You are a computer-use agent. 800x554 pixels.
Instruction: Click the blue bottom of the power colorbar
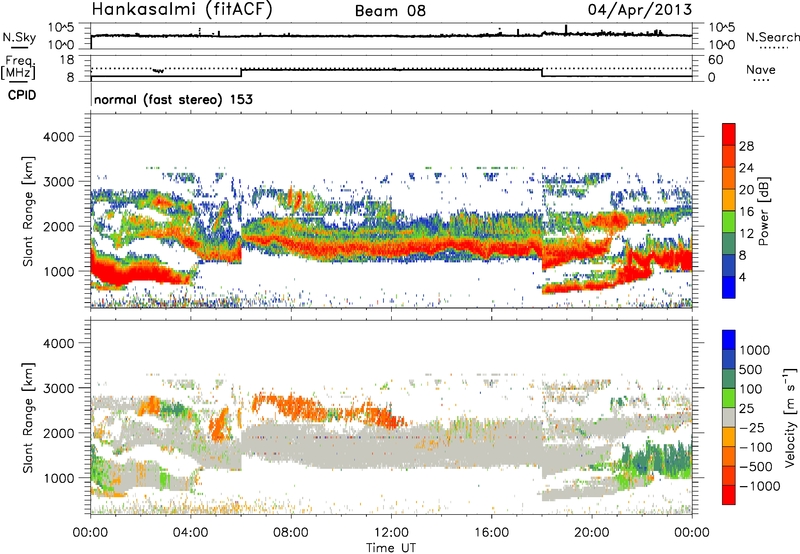click(729, 287)
